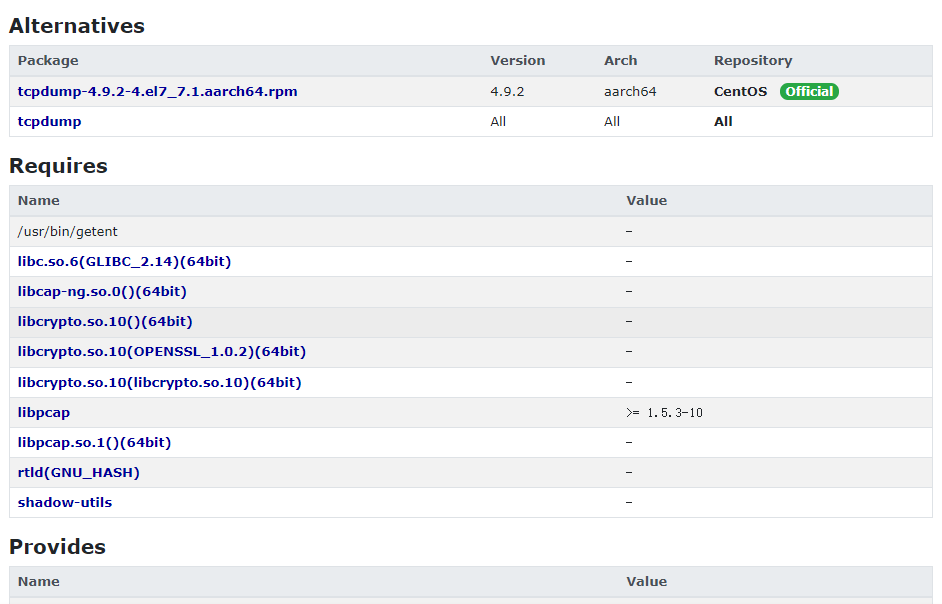The width and height of the screenshot is (942, 604).
Task: Open libcrypto.so.10()(64bit) link
Action: click(105, 322)
